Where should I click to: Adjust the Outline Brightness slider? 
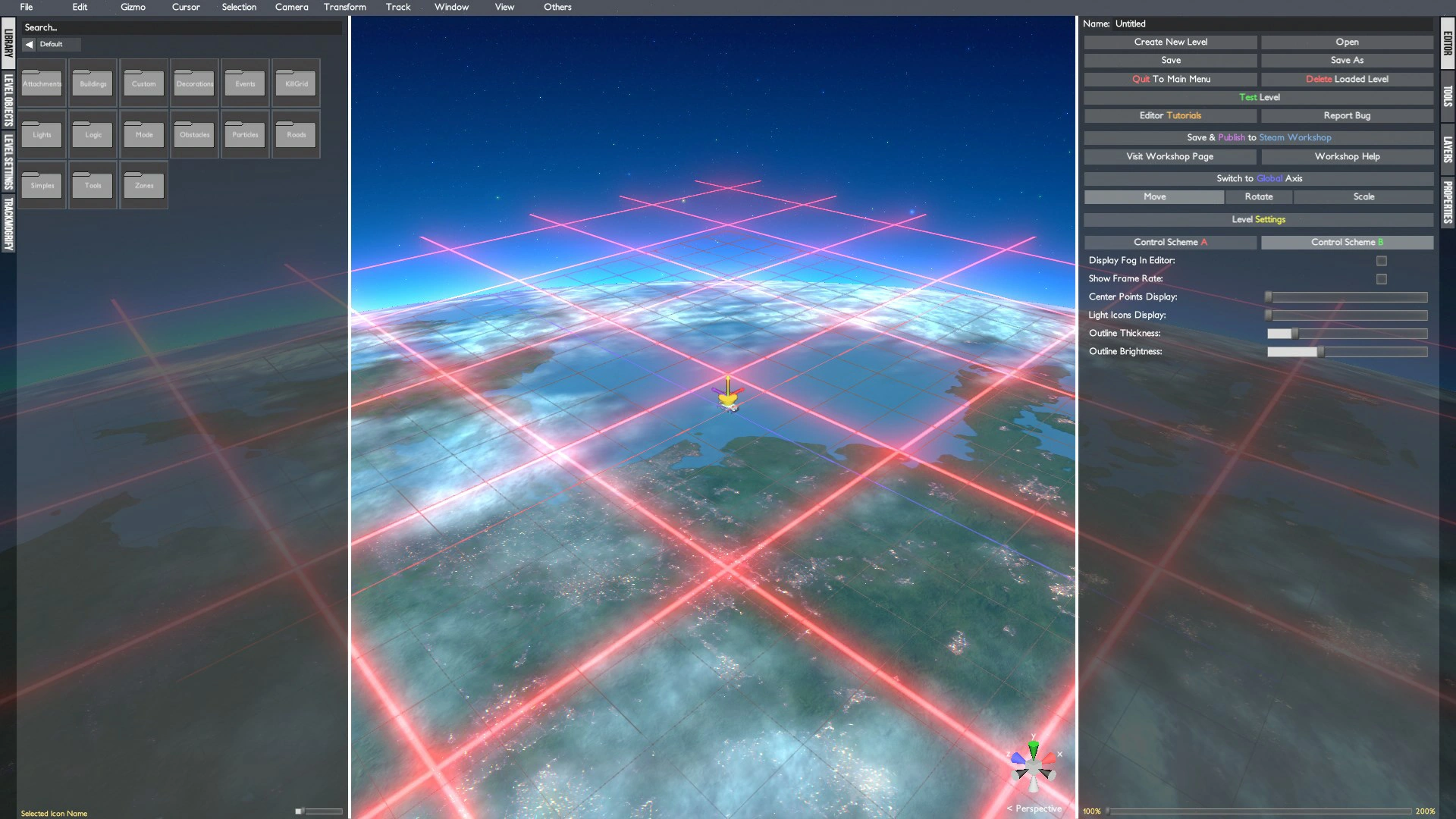coord(1320,352)
